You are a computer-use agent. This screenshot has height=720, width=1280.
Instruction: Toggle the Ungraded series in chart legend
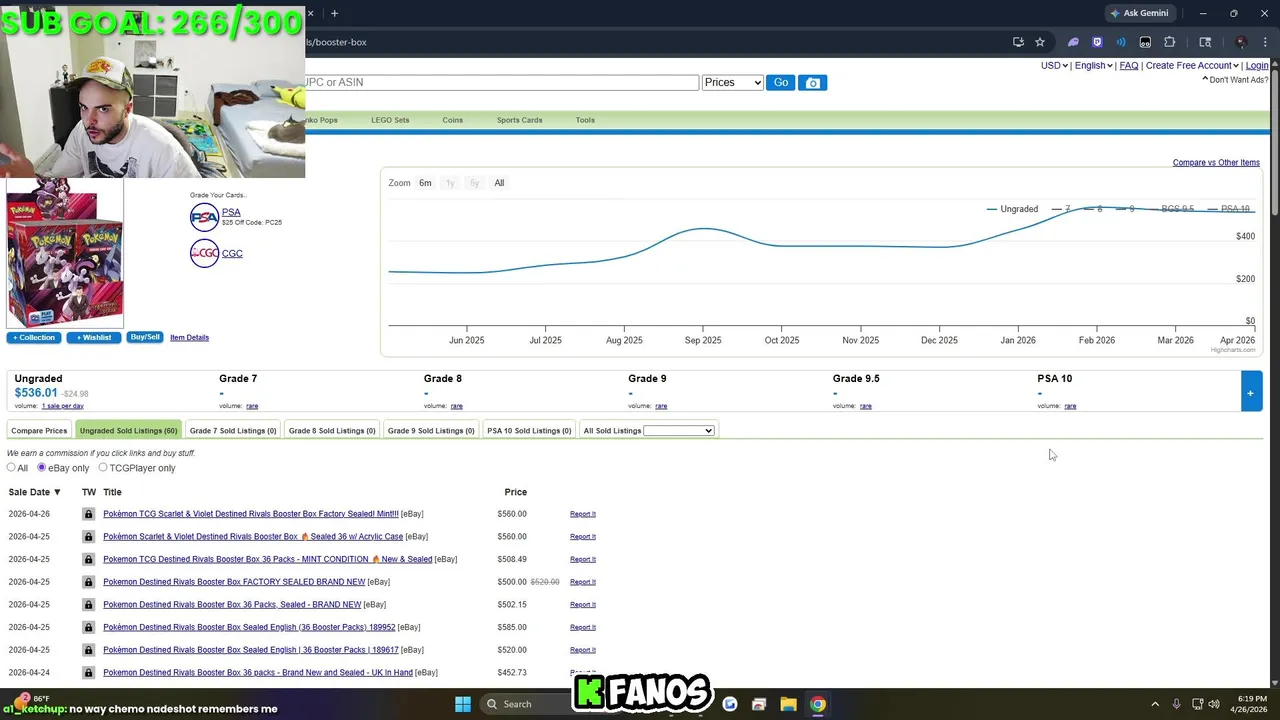(x=1012, y=209)
